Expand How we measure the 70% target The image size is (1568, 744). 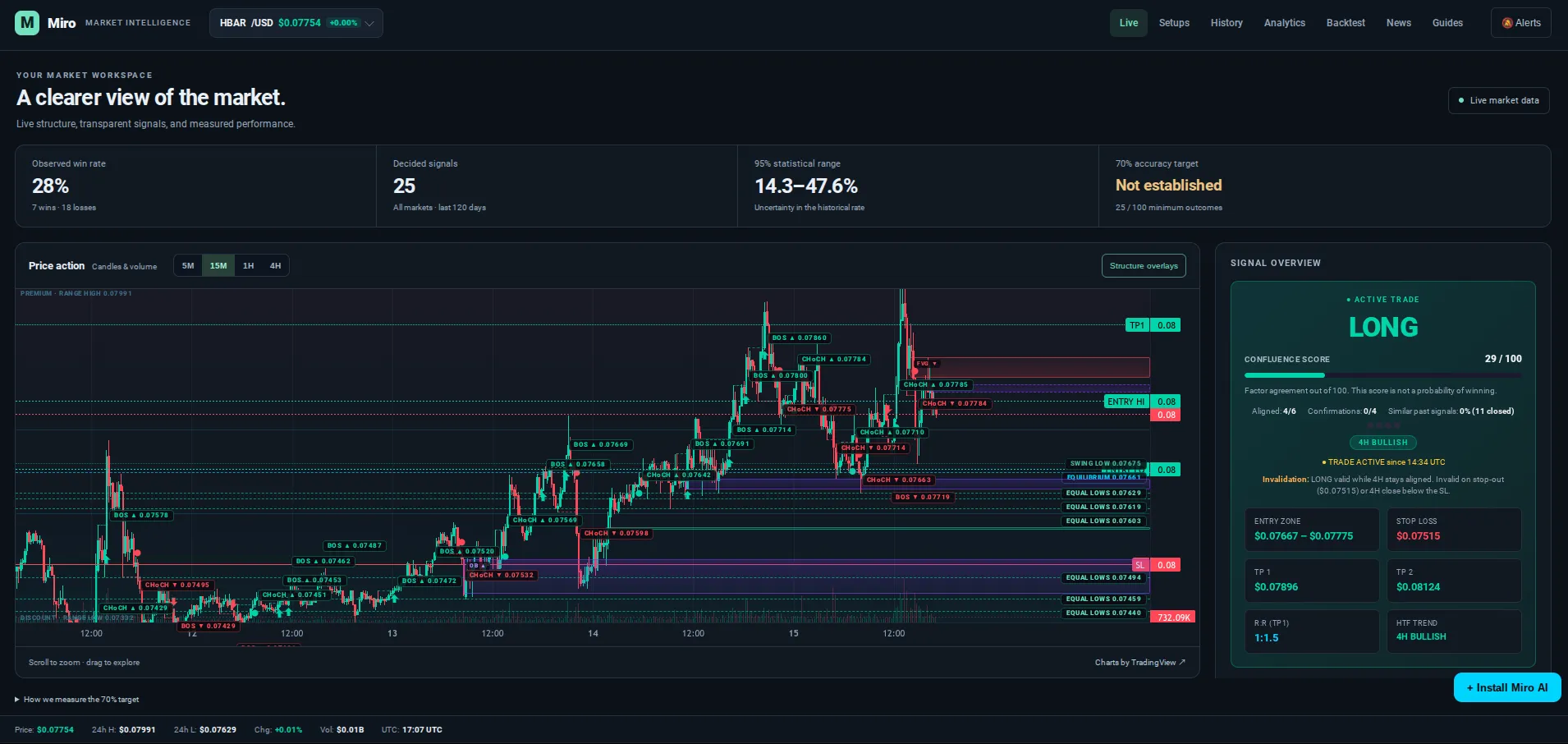point(77,700)
